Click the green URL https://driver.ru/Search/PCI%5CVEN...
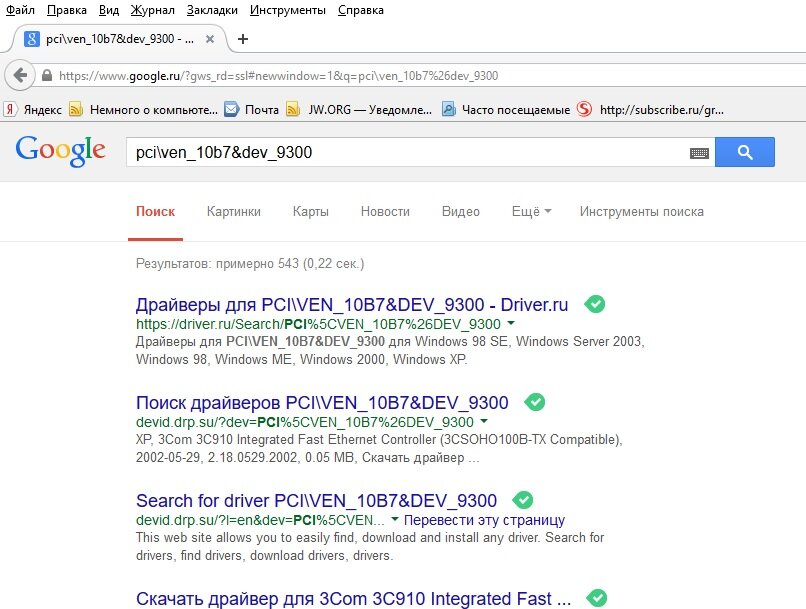 (x=318, y=324)
